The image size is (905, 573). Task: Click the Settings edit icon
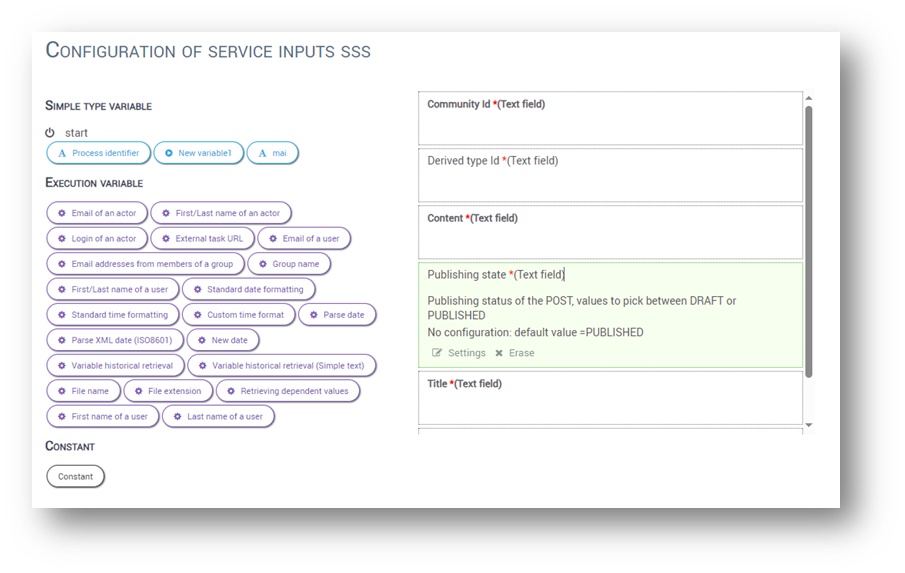(x=437, y=353)
